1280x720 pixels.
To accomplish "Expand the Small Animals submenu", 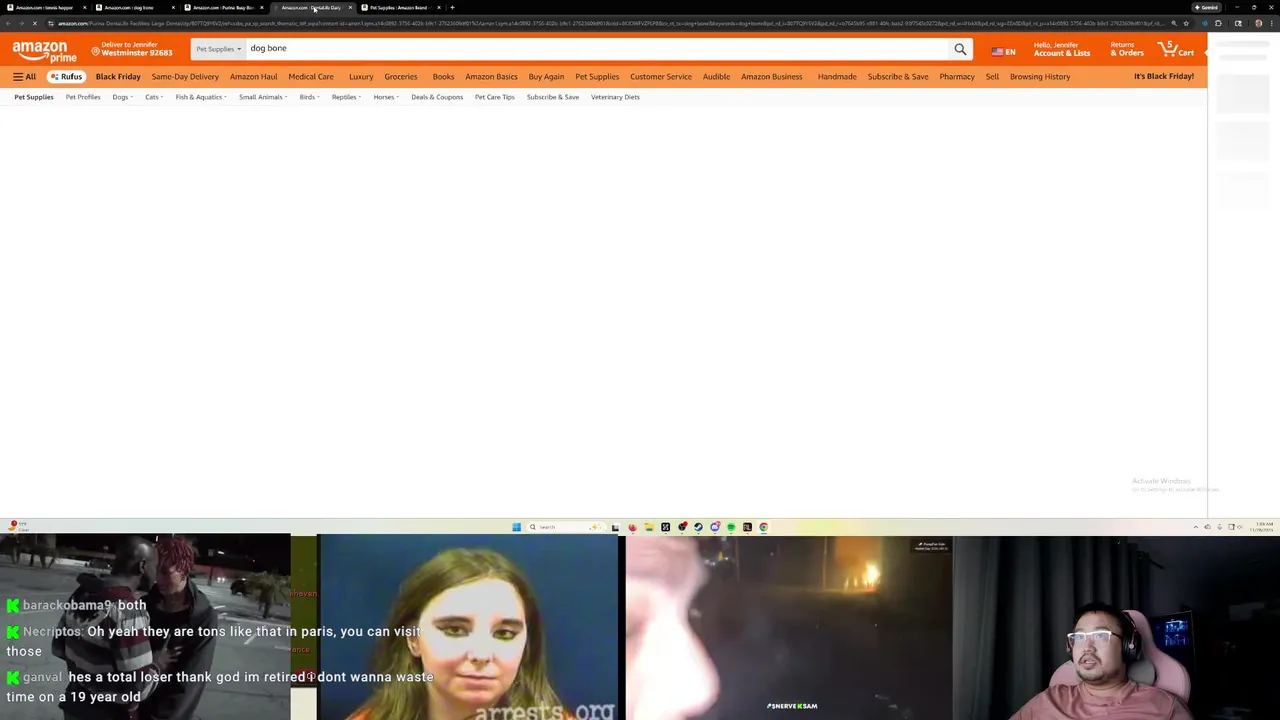I will pos(263,97).
